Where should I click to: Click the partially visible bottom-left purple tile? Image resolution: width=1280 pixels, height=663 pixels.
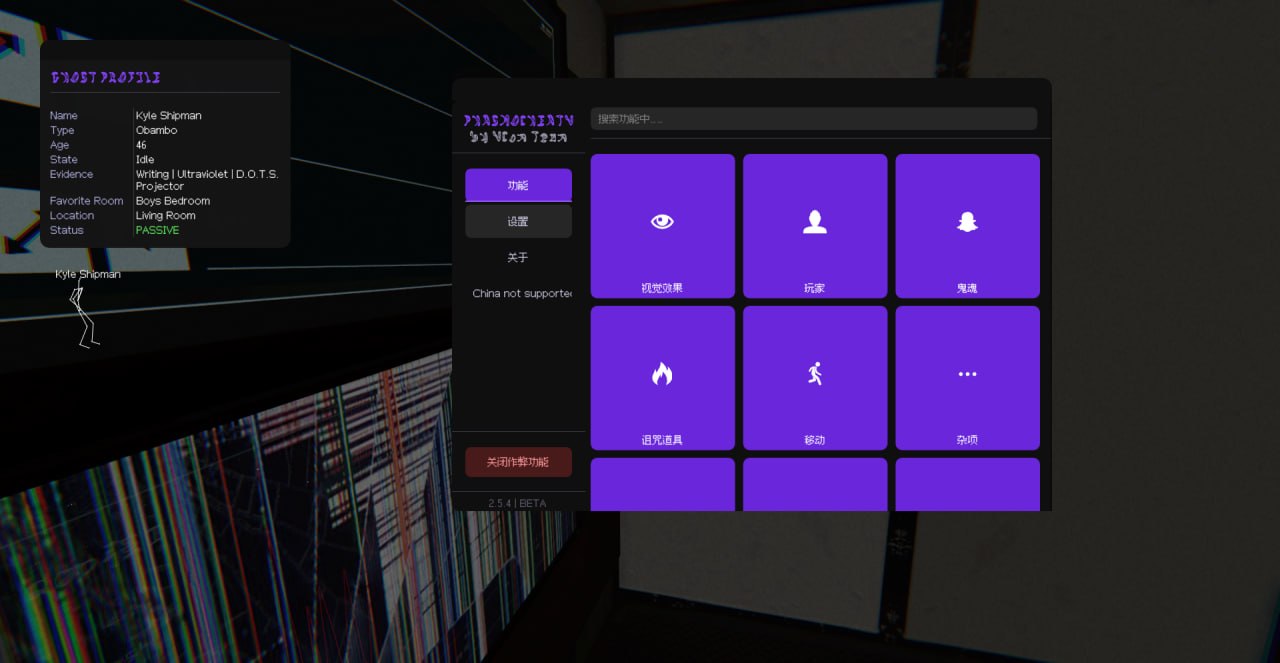(662, 484)
